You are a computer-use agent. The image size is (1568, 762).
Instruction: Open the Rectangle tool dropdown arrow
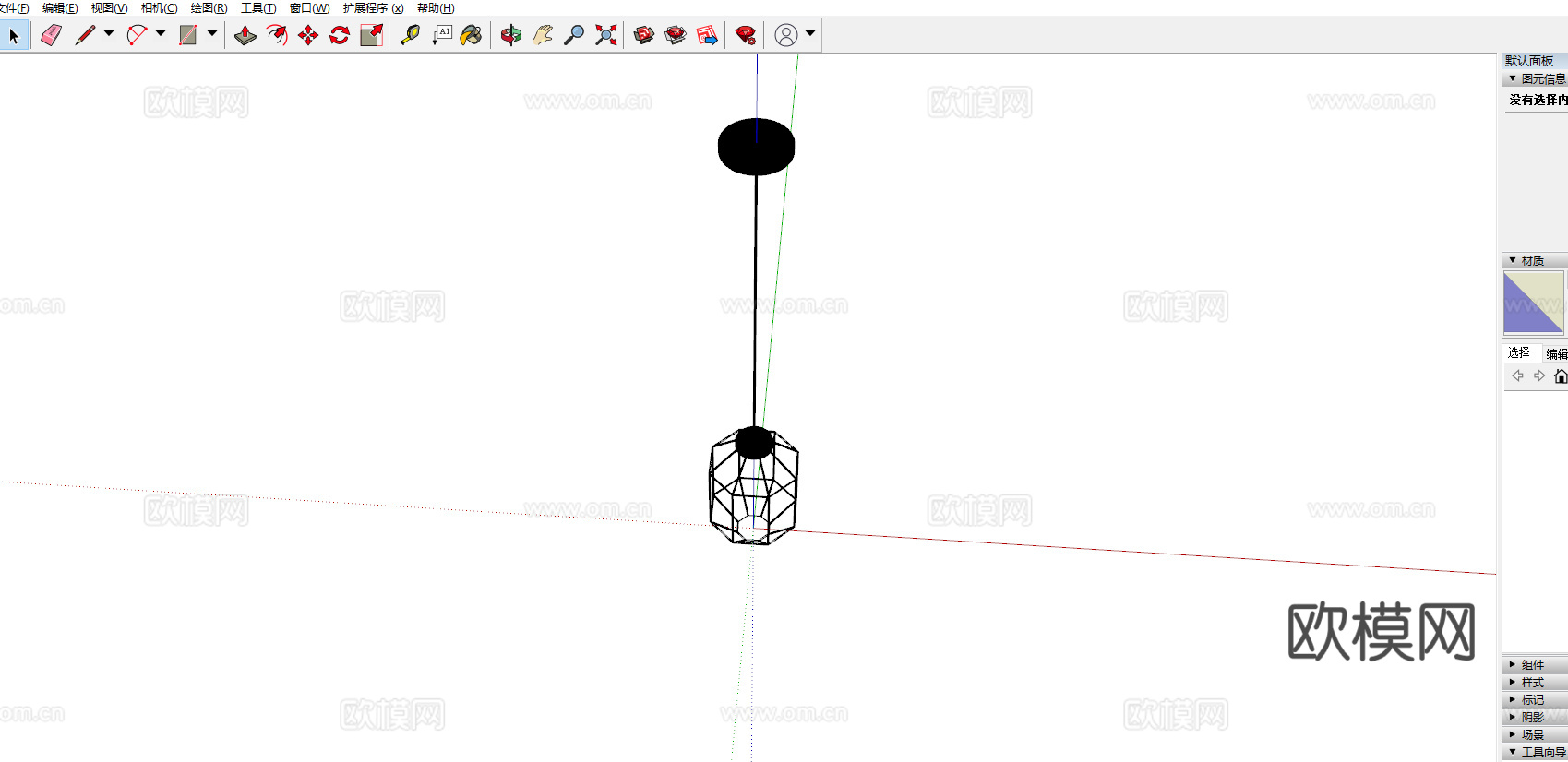[212, 34]
